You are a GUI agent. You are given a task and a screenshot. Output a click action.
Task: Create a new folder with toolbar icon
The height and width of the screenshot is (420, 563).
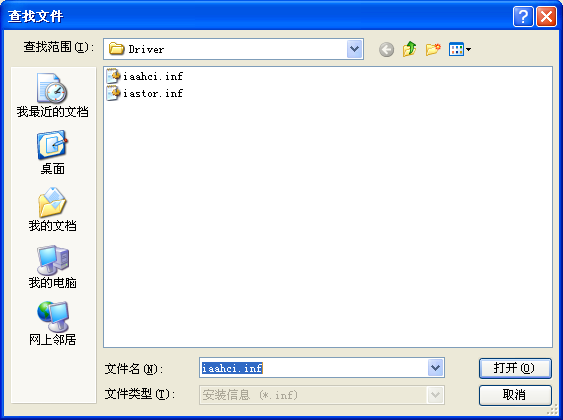[433, 49]
